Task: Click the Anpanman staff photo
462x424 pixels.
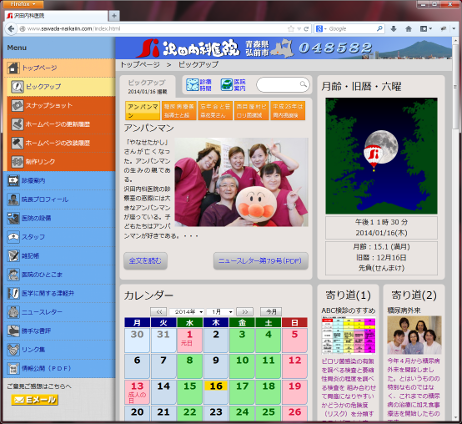Action: tap(242, 183)
